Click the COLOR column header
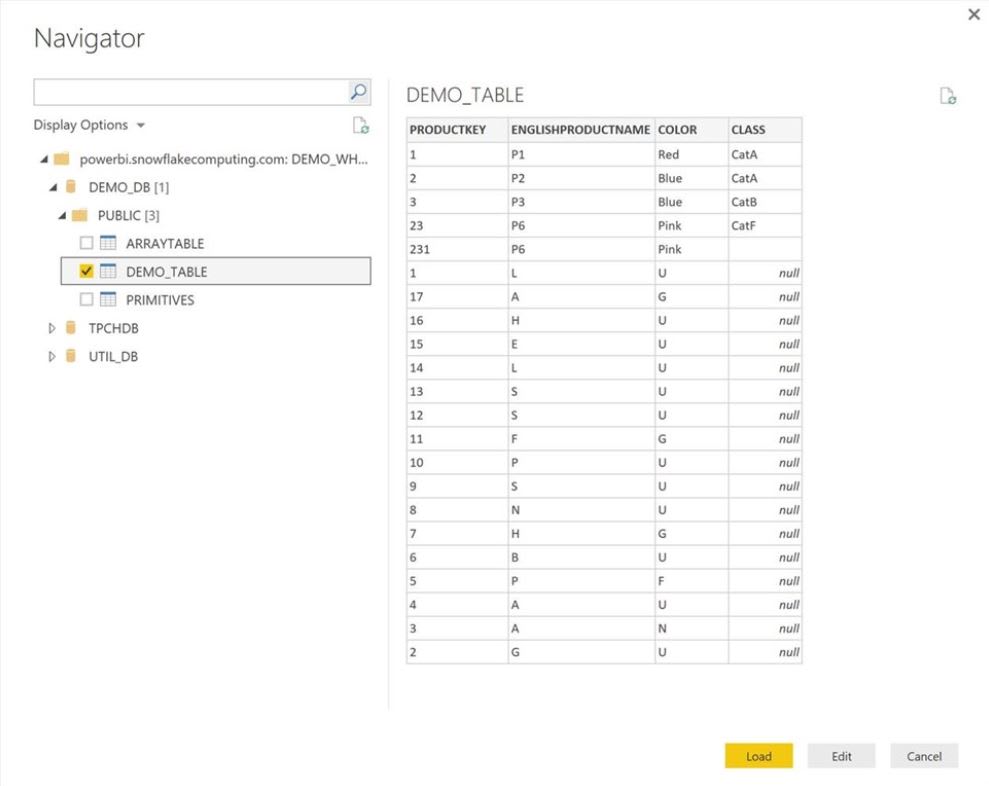Viewport: 989px width, 786px height. coord(691,129)
